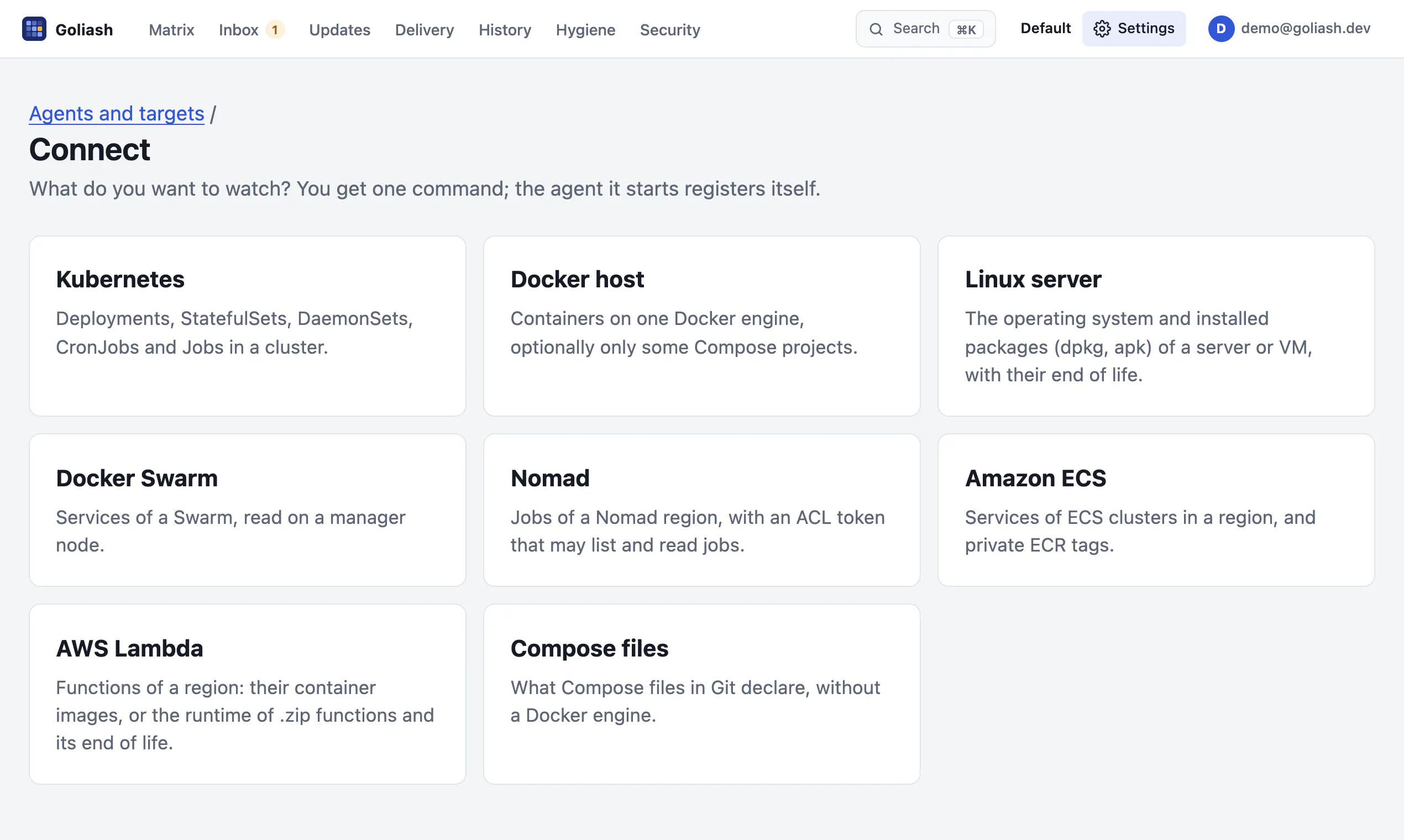Open the Security tab
Viewport: 1404px width, 840px height.
tap(670, 29)
